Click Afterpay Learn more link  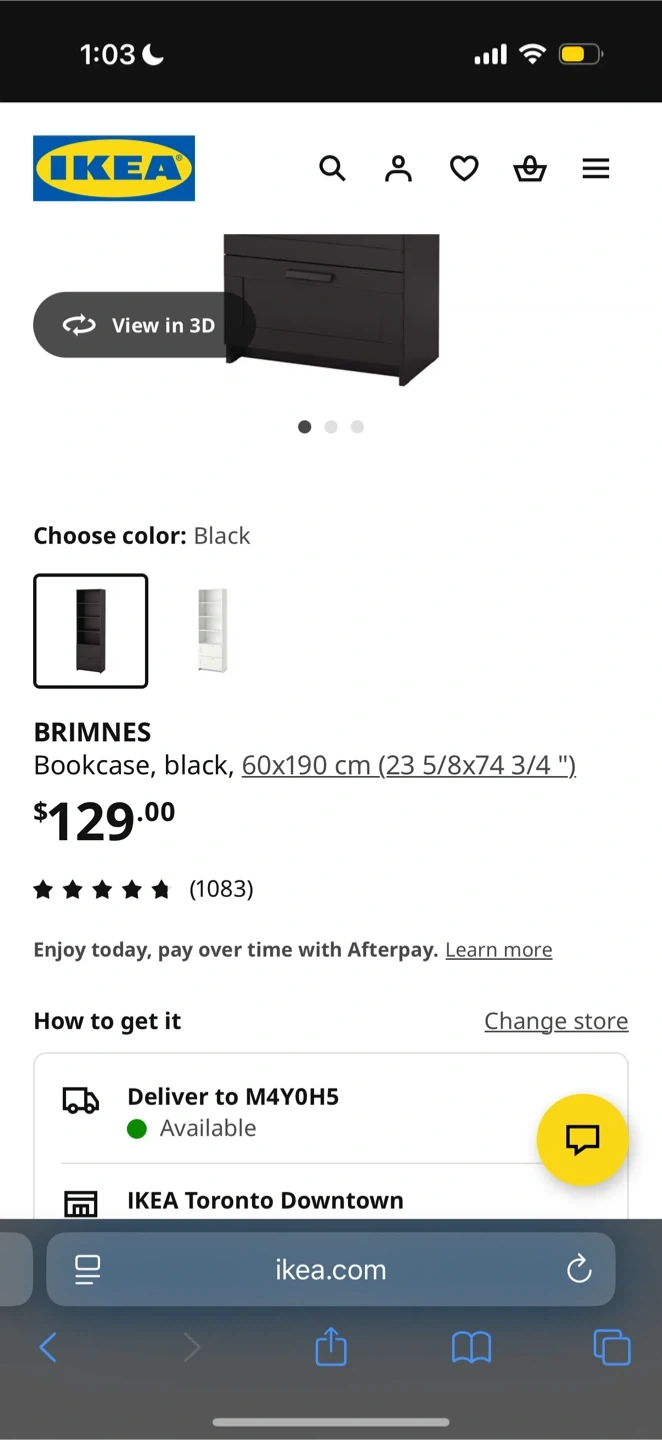(498, 950)
